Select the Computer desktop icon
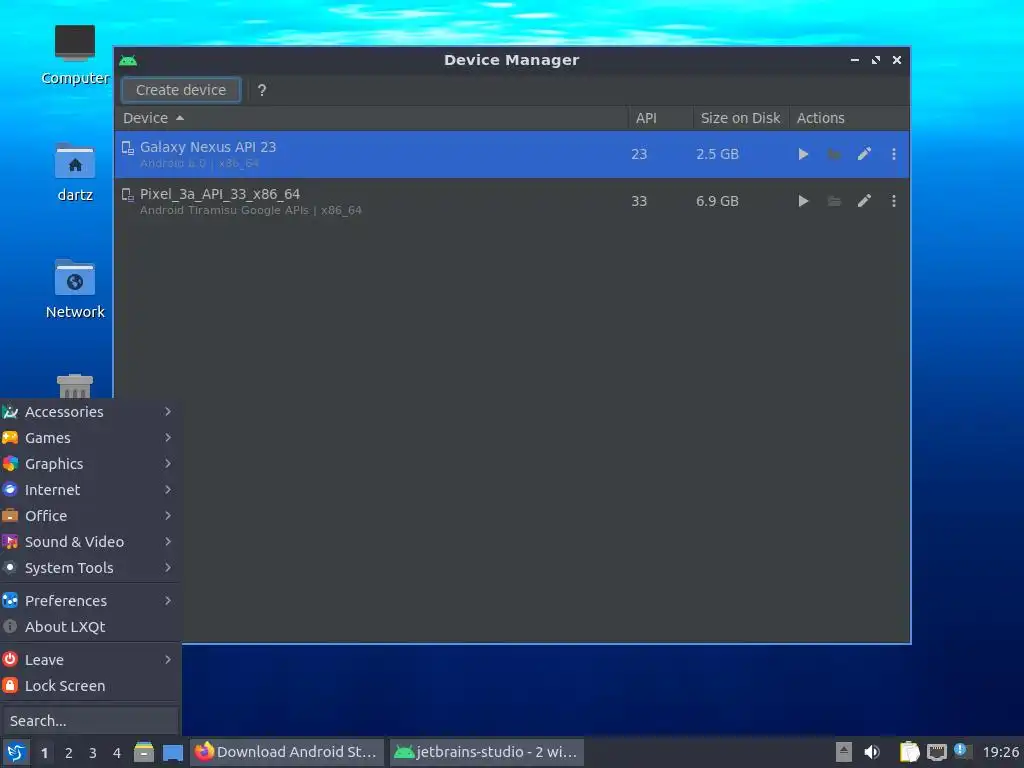 [74, 55]
